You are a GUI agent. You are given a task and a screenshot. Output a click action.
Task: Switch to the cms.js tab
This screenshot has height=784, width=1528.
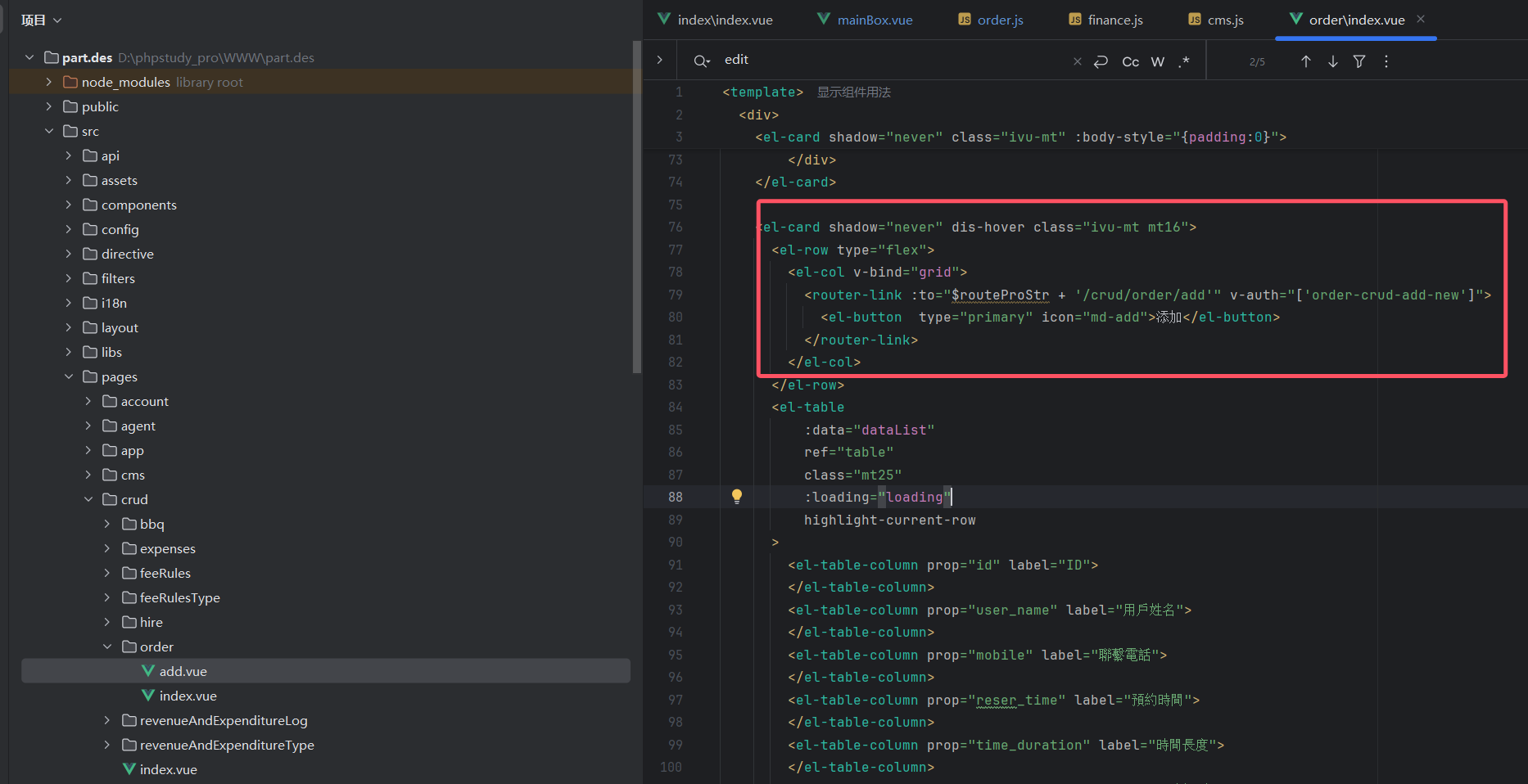tap(1216, 20)
